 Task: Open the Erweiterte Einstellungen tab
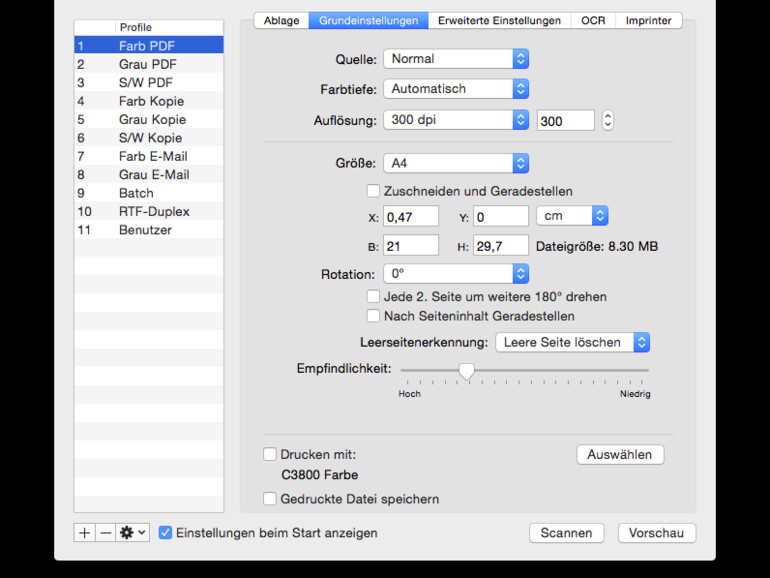(x=499, y=21)
